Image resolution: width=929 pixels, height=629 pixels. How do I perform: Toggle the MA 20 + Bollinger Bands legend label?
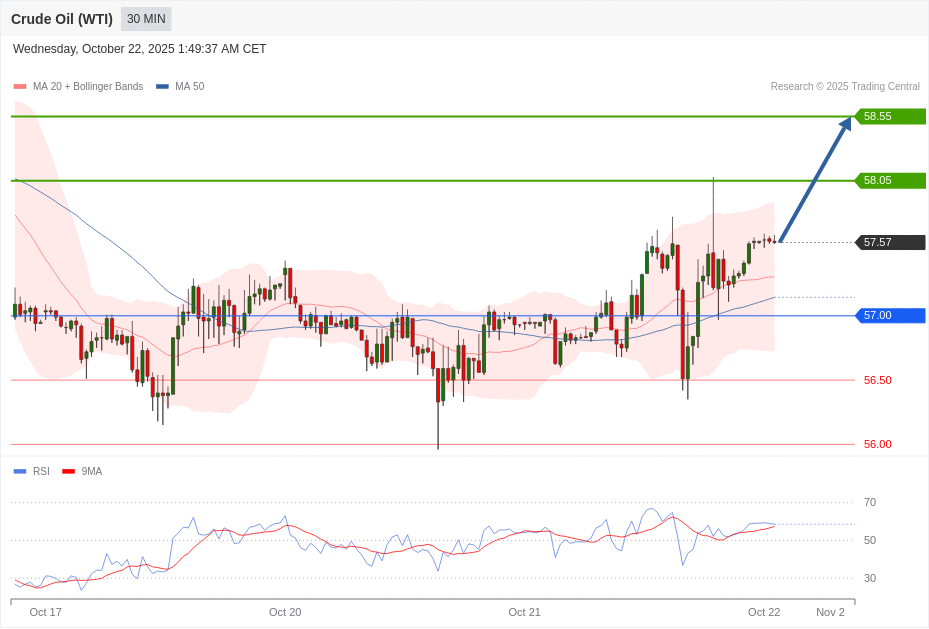pos(88,87)
